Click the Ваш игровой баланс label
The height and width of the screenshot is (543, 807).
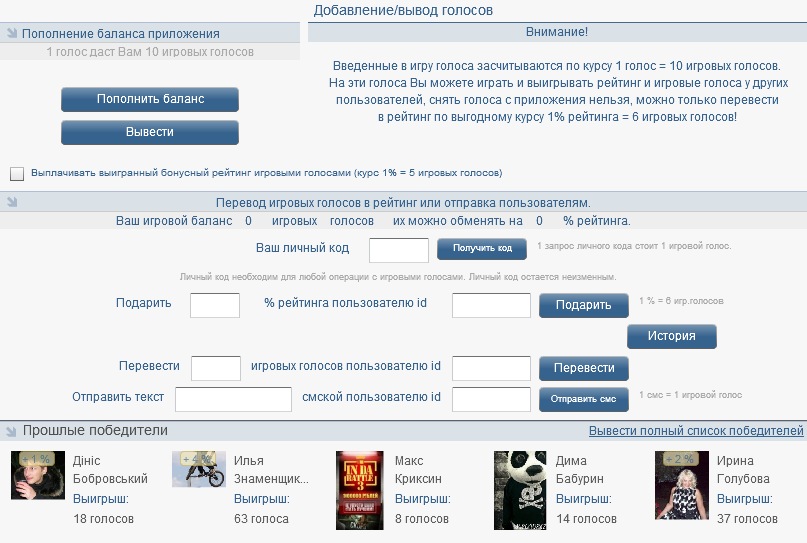point(174,221)
